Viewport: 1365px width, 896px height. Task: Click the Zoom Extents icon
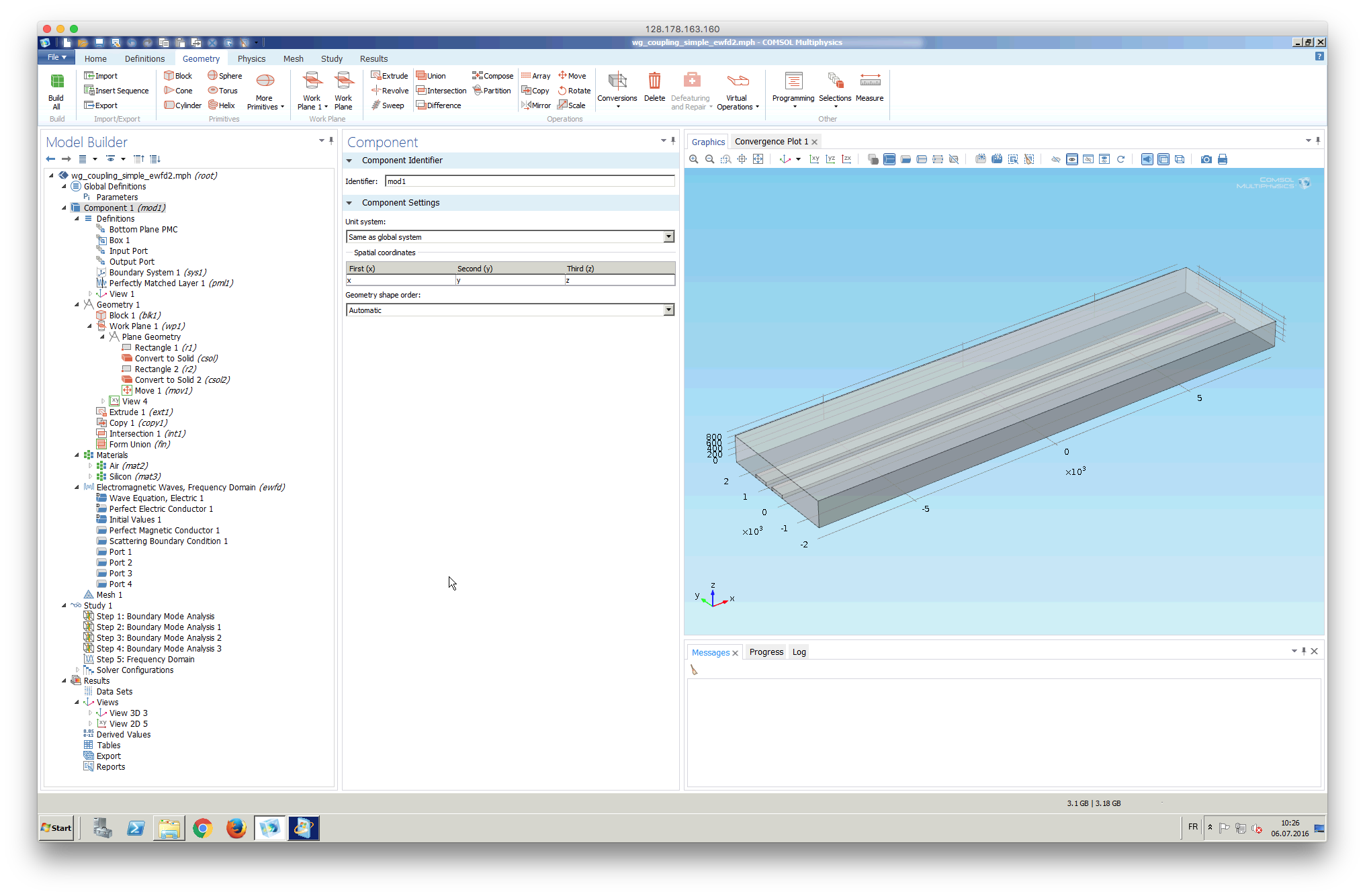click(758, 159)
